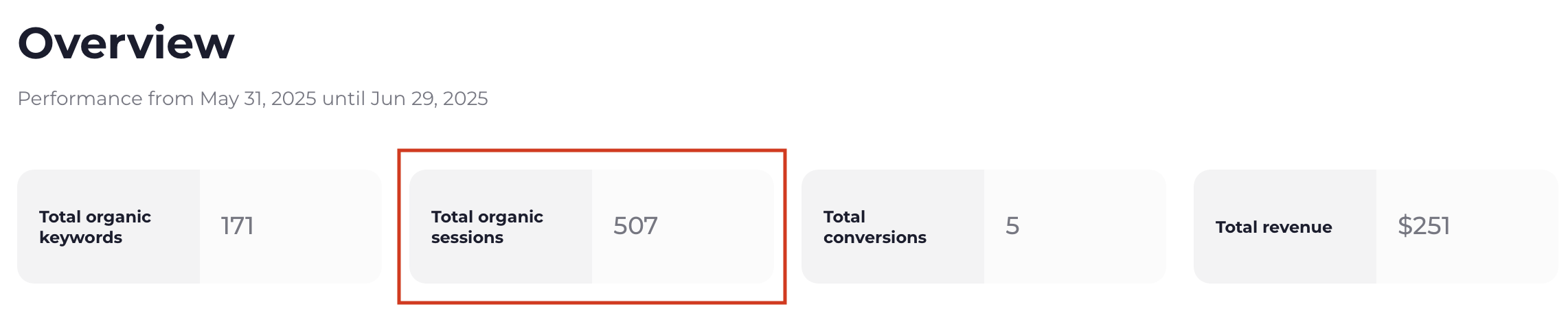Image resolution: width=1568 pixels, height=333 pixels.
Task: Click the dollar sign in revenue value
Action: [1405, 226]
